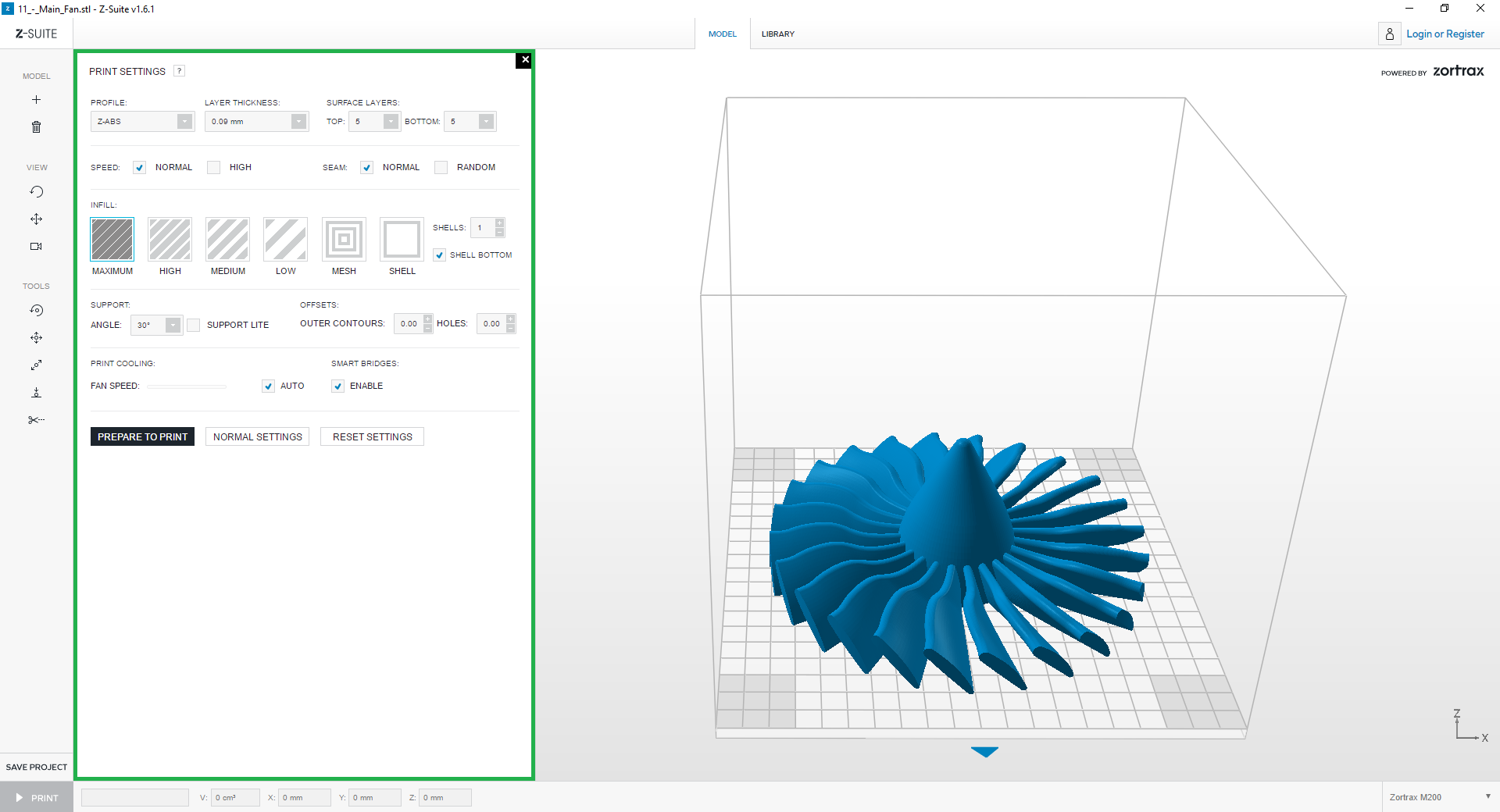The image size is (1500, 812).
Task: Open Login or Register link
Action: click(x=1445, y=34)
